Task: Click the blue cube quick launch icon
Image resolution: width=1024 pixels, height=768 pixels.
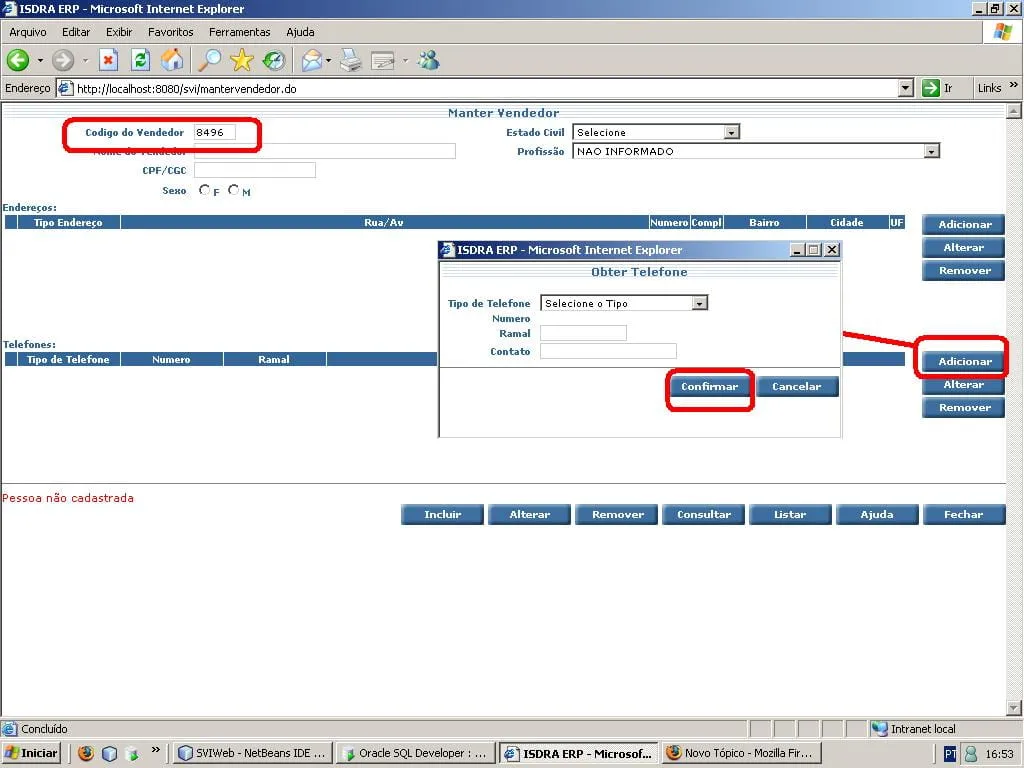Action: coord(110,753)
